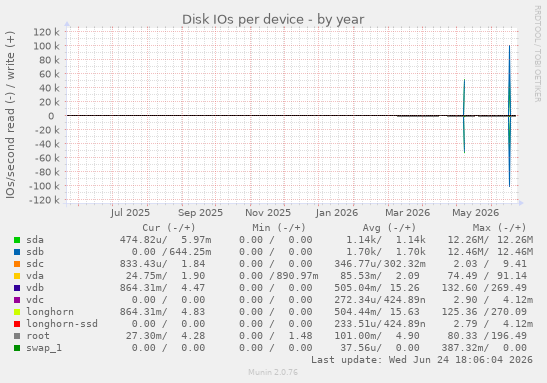Image resolution: width=547 pixels, height=383 pixels.
Task: Click the vdc purple legend swatch
Action: click(17, 300)
